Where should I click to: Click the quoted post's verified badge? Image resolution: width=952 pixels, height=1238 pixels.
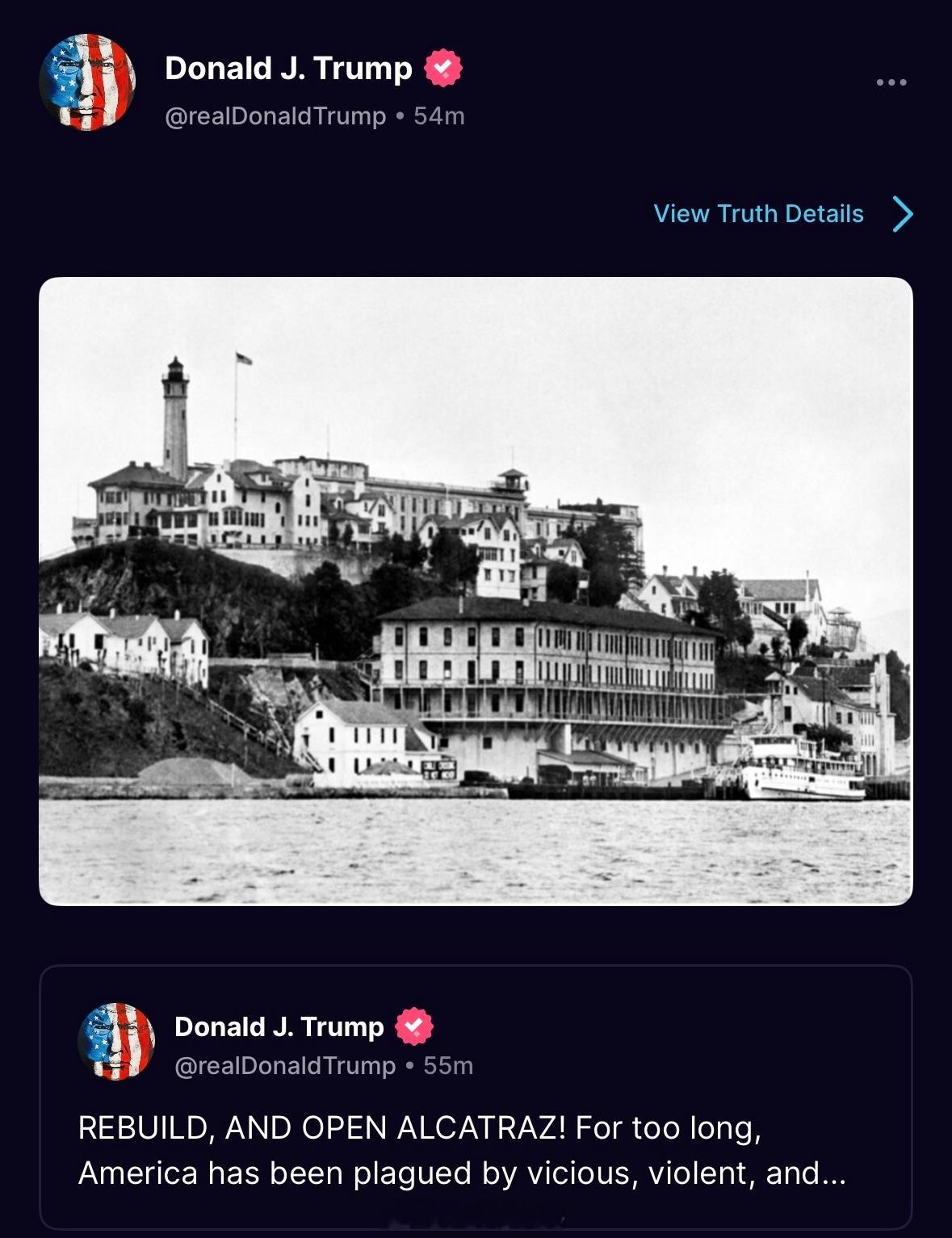click(414, 1026)
